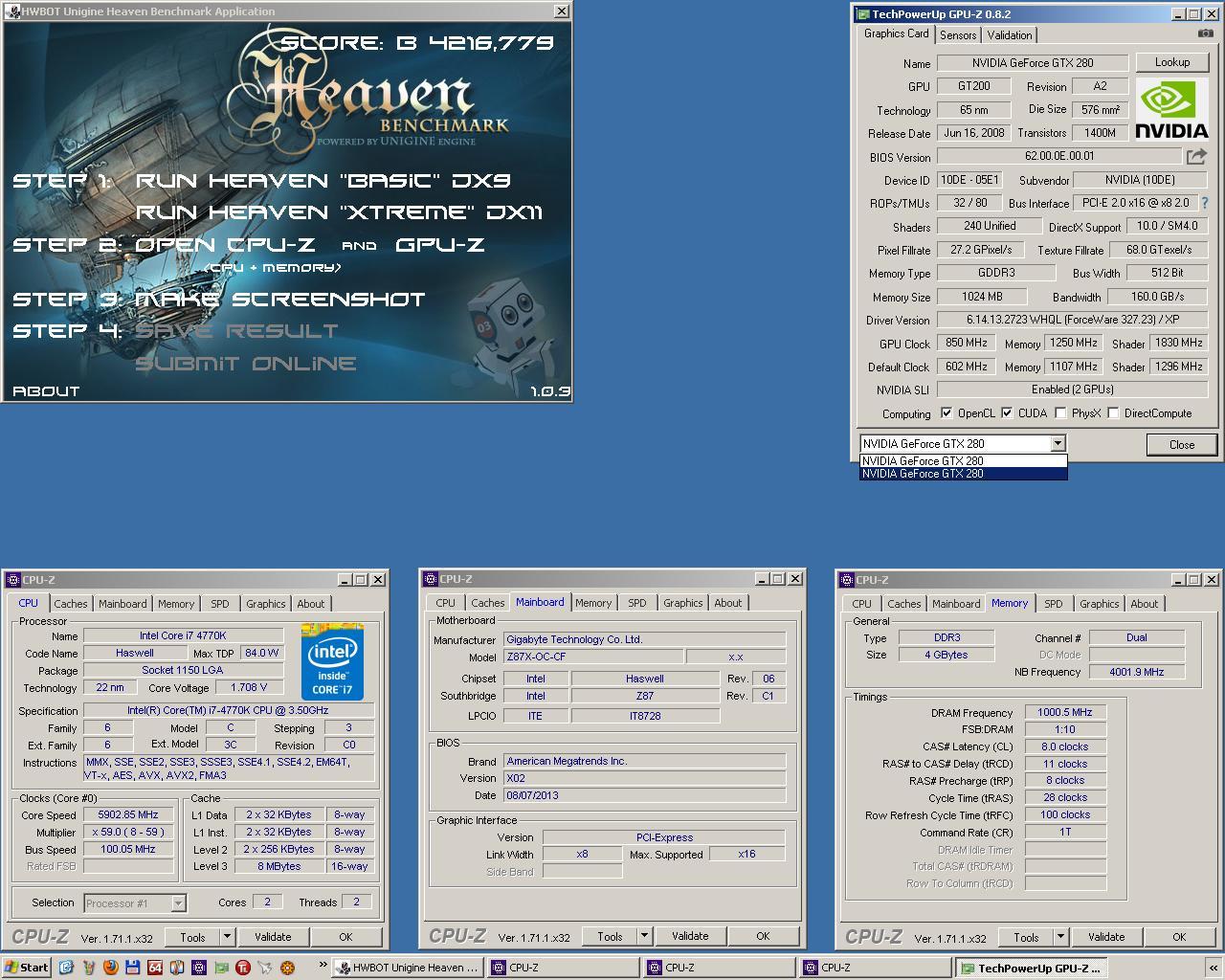The image size is (1225, 980).
Task: Click the Windows Start button
Action: point(26,968)
